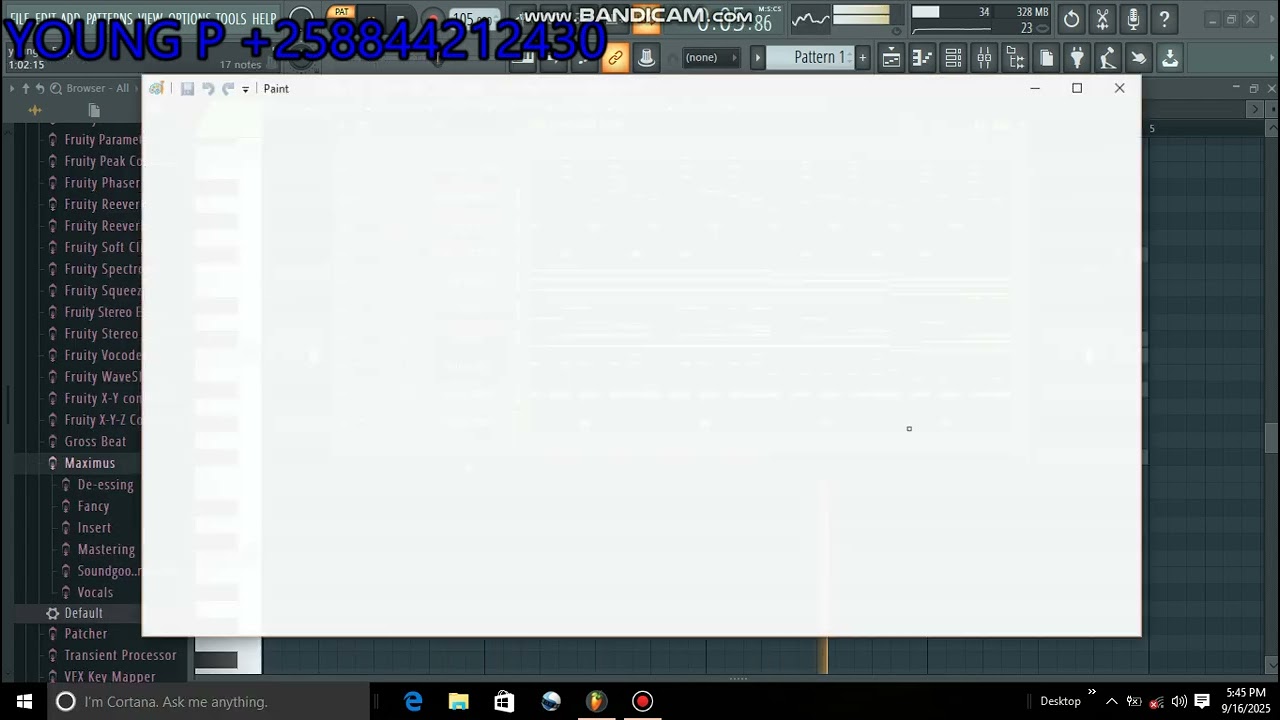Viewport: 1280px width, 720px height.
Task: Click browser search magnifier icon
Action: [56, 88]
